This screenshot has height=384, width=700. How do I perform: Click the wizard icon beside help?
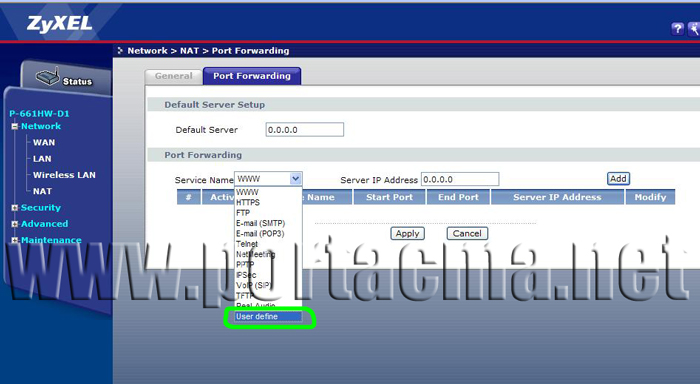(694, 29)
